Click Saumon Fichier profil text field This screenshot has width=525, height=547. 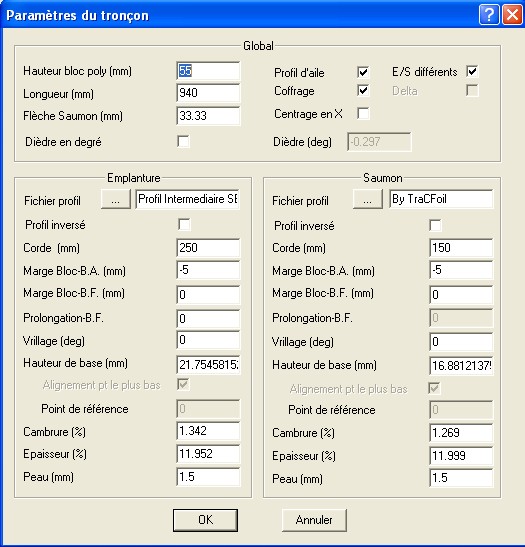coord(441,199)
